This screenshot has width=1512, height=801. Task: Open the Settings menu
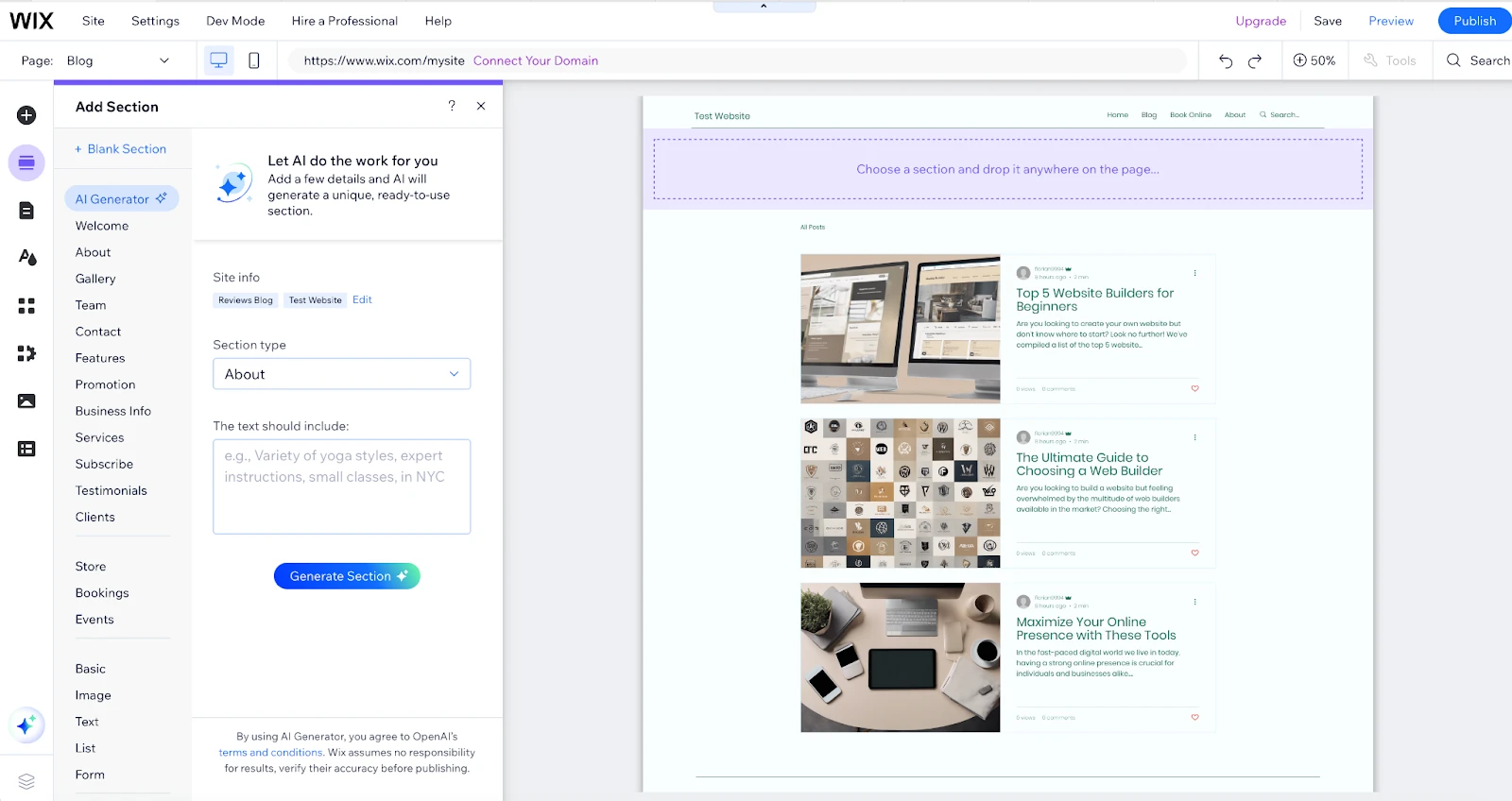pos(155,21)
